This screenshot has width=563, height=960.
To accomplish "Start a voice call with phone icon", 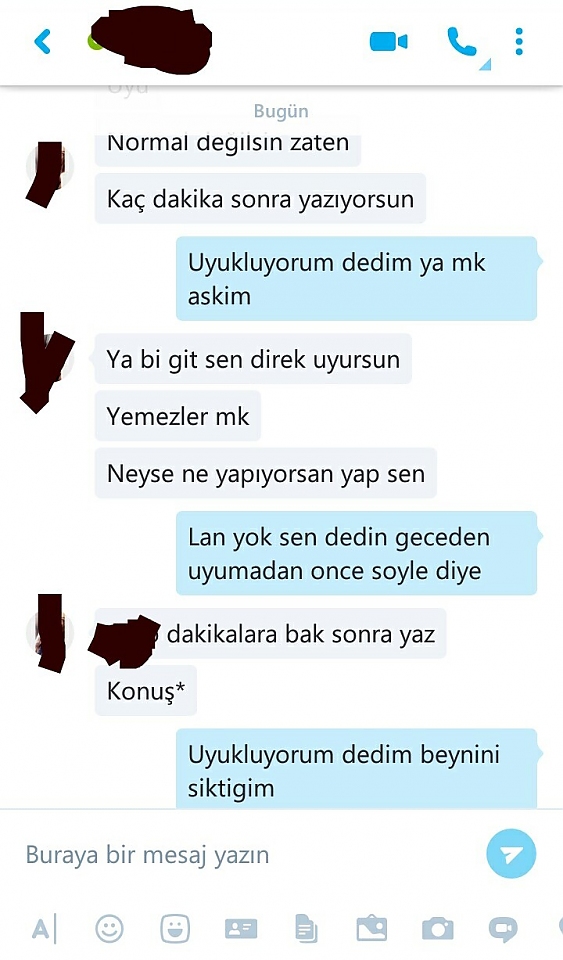I will 461,42.
